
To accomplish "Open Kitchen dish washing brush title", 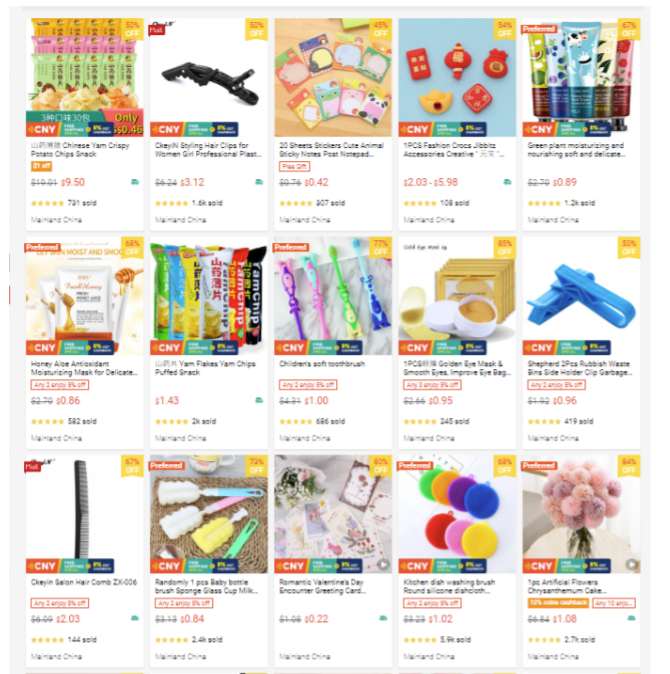I will point(449,586).
